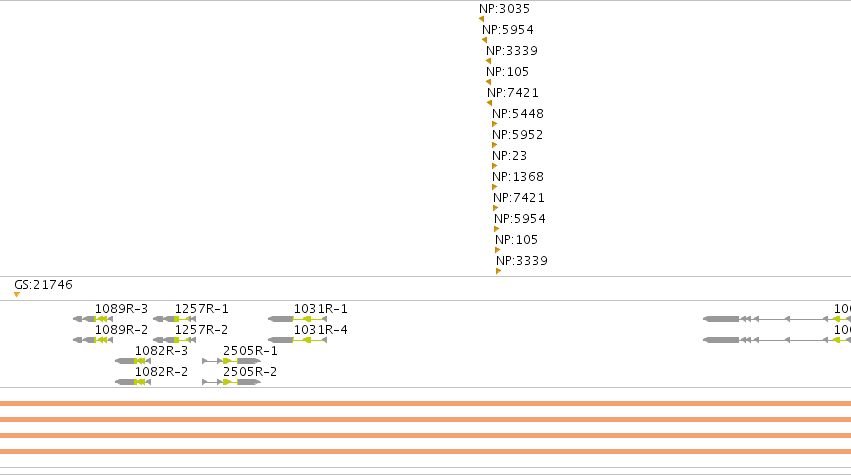Select the triangle marker under NP:23
The image size is (851, 475).
coord(494,166)
